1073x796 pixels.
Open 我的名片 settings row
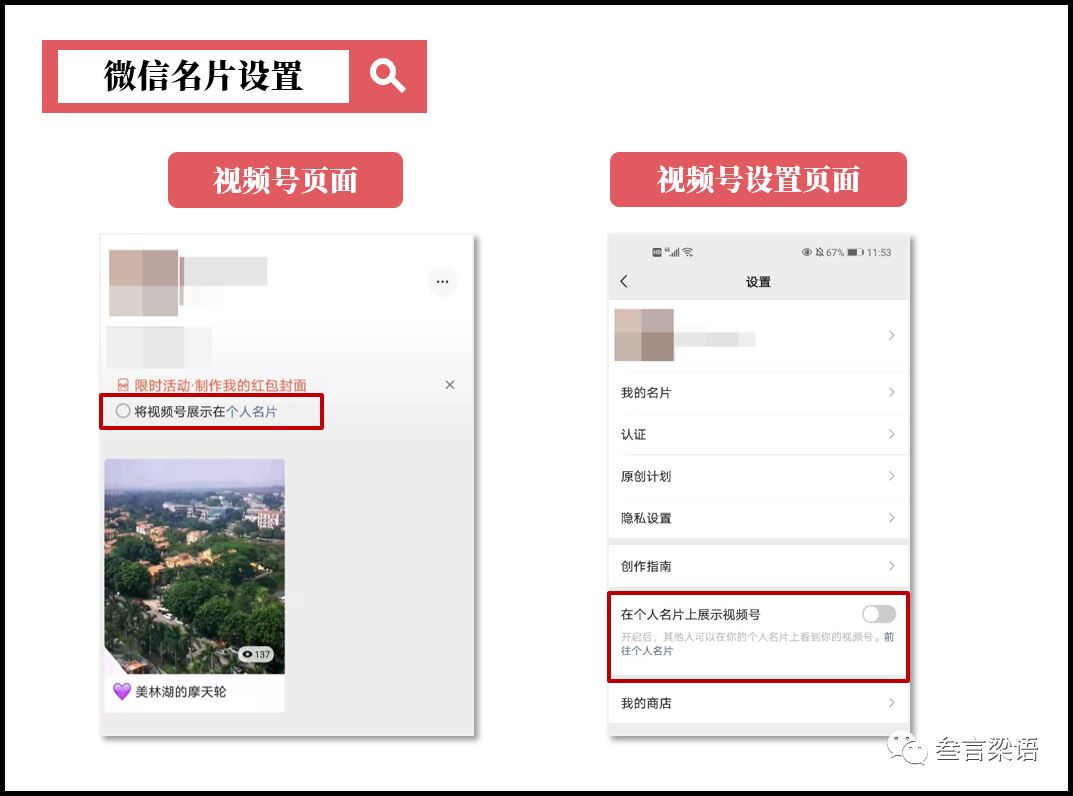click(x=758, y=392)
